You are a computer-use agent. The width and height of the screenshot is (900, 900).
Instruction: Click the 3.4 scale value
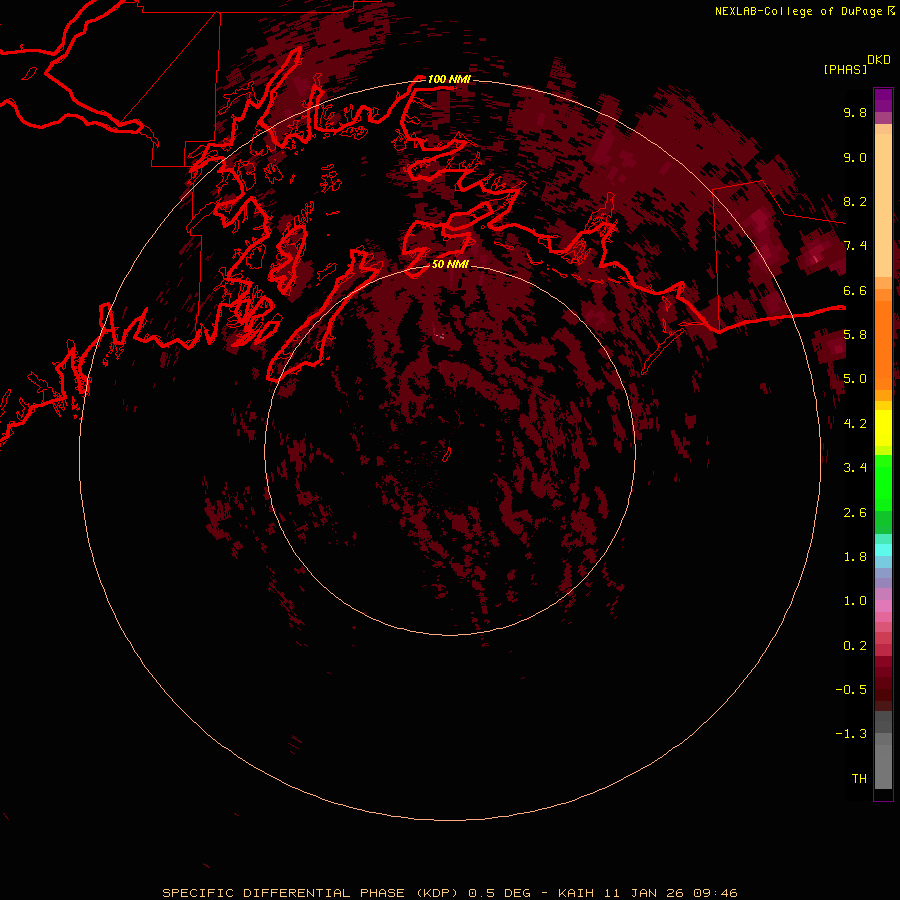coord(855,468)
